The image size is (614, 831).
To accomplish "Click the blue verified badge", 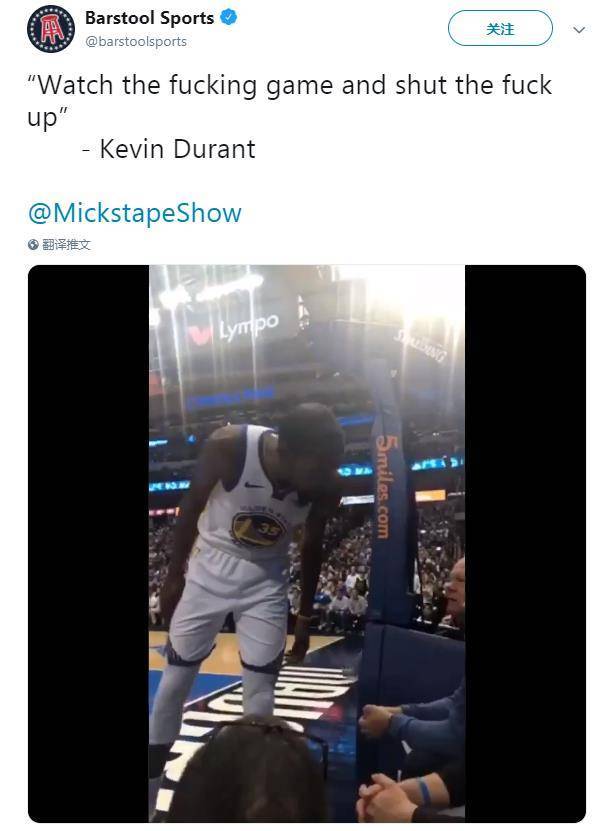I will pos(228,17).
